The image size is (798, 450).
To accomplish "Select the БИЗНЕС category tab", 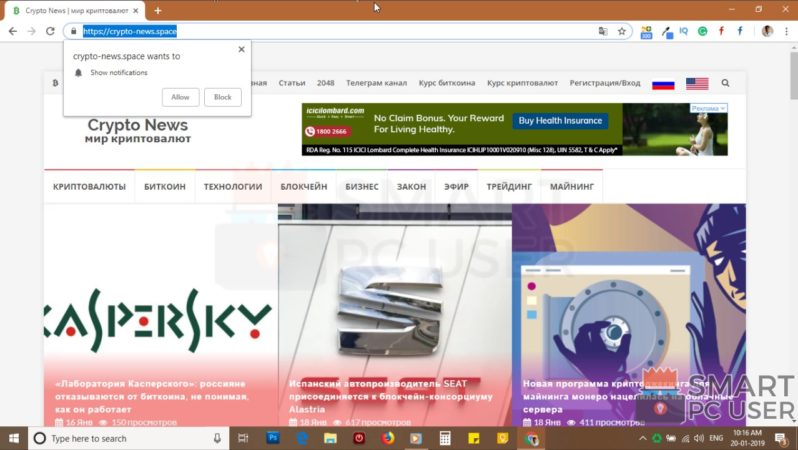I will point(362,187).
